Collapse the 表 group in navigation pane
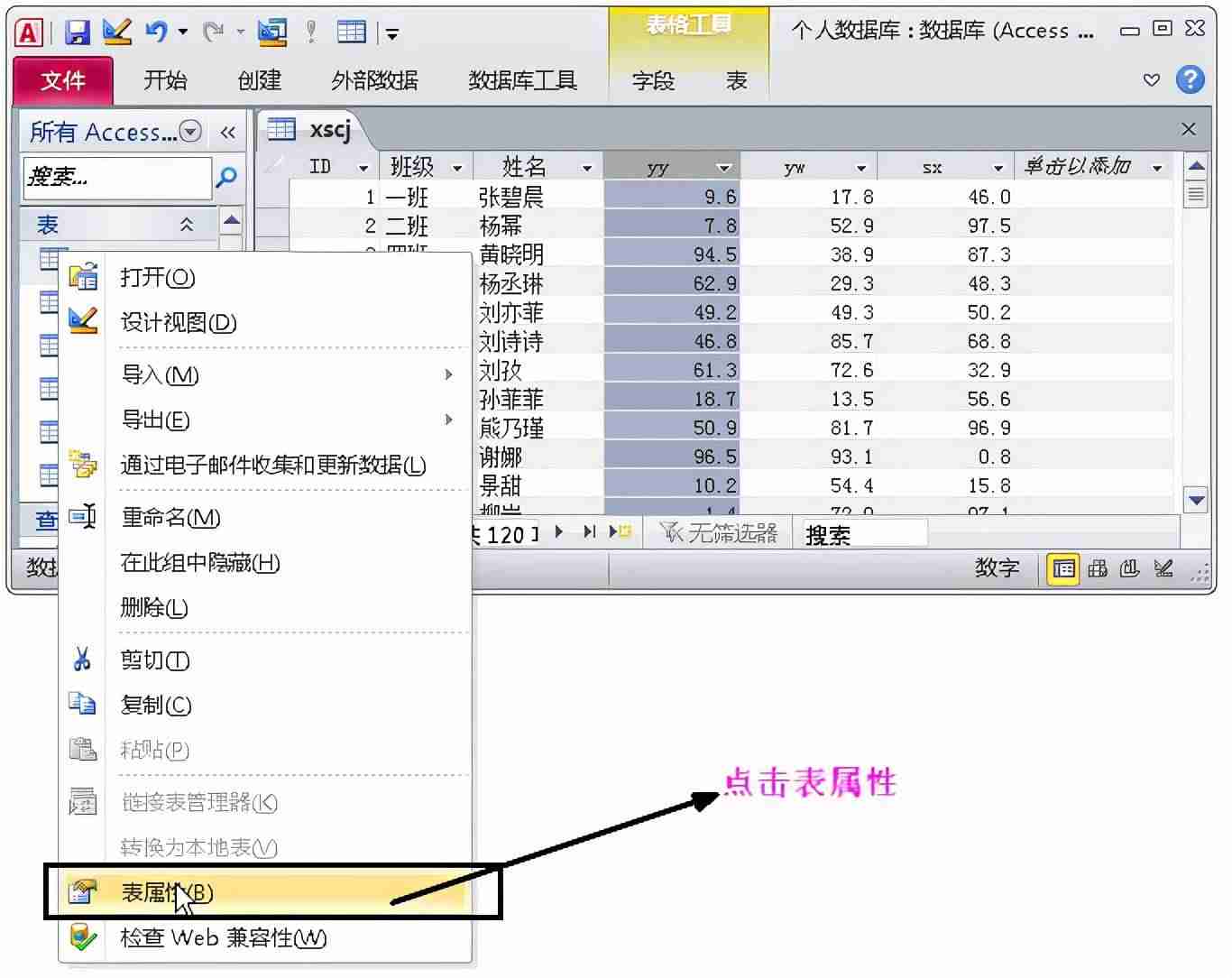This screenshot has height=978, width=1232. (x=187, y=224)
